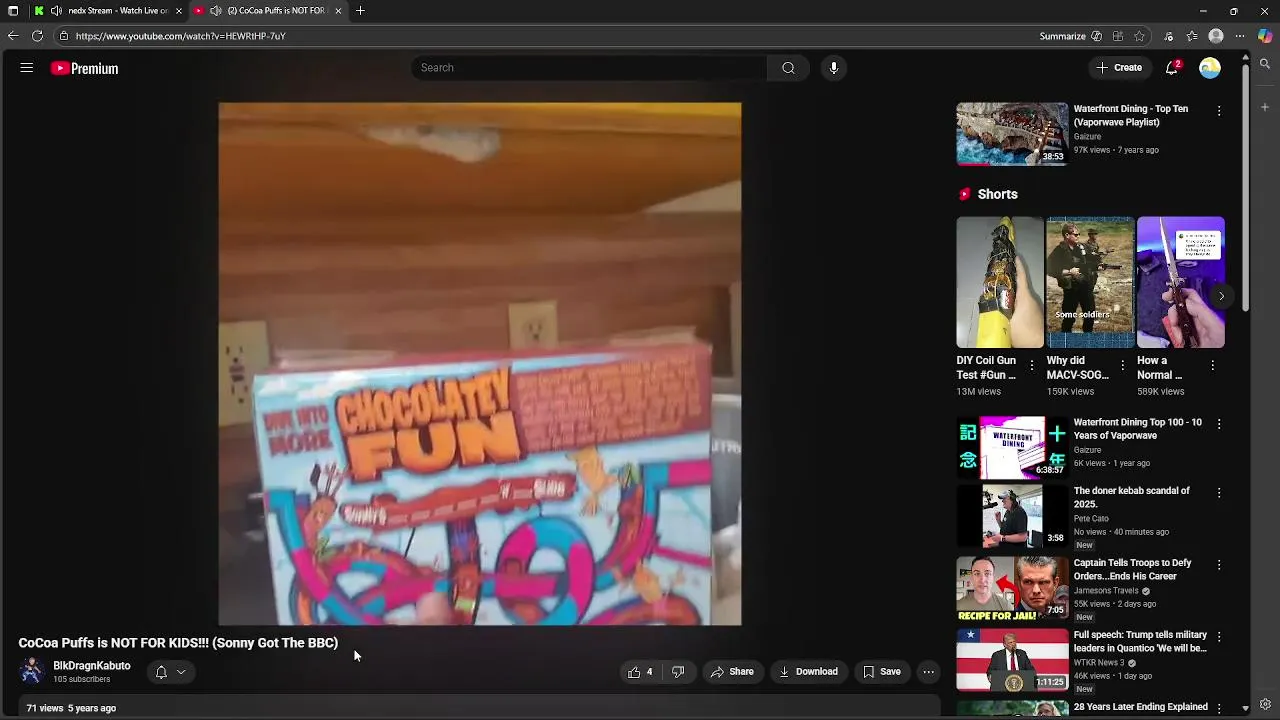Close the CoCoa Puffs tab
1280x720 pixels.
point(338,11)
